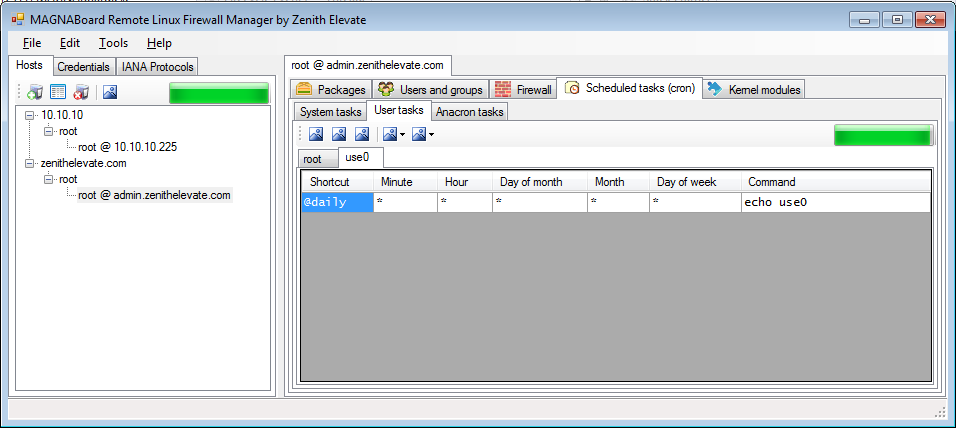956x428 pixels.
Task: Switch to the Credentials tab
Action: click(x=84, y=67)
